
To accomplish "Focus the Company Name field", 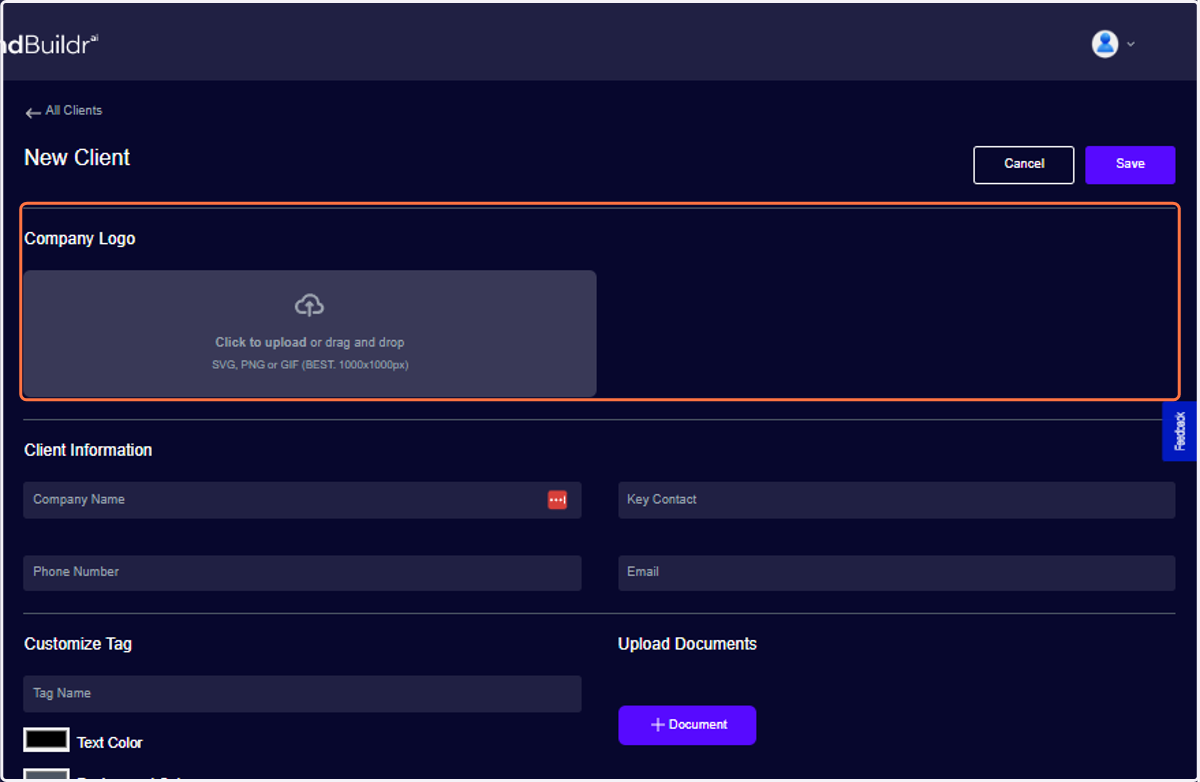I will (302, 500).
